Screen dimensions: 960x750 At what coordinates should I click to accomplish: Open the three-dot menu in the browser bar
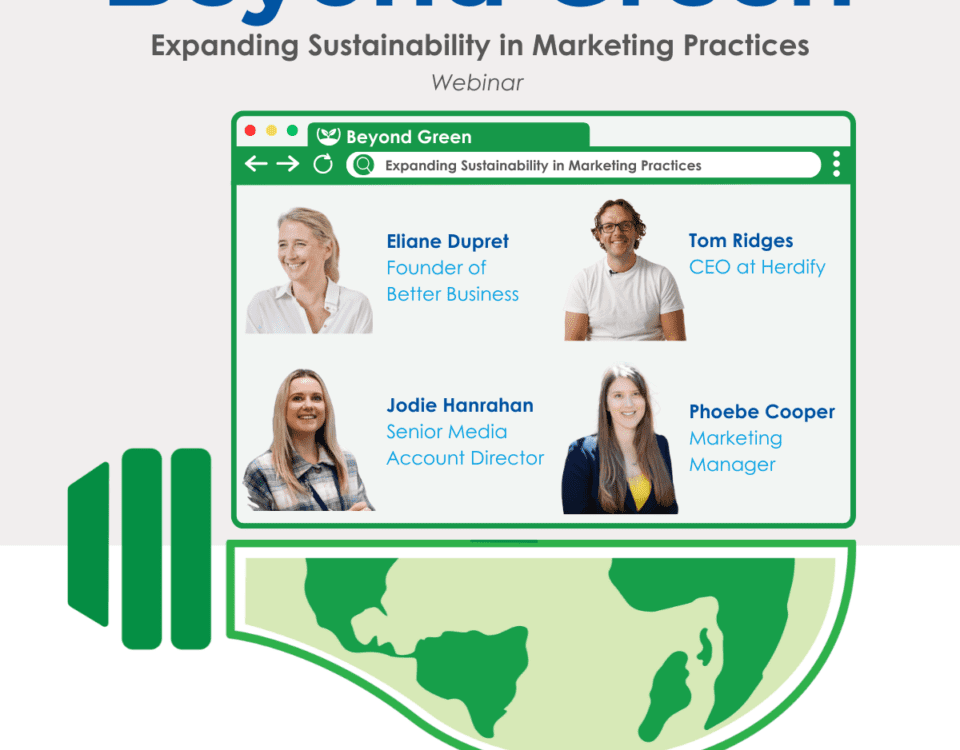[x=836, y=164]
